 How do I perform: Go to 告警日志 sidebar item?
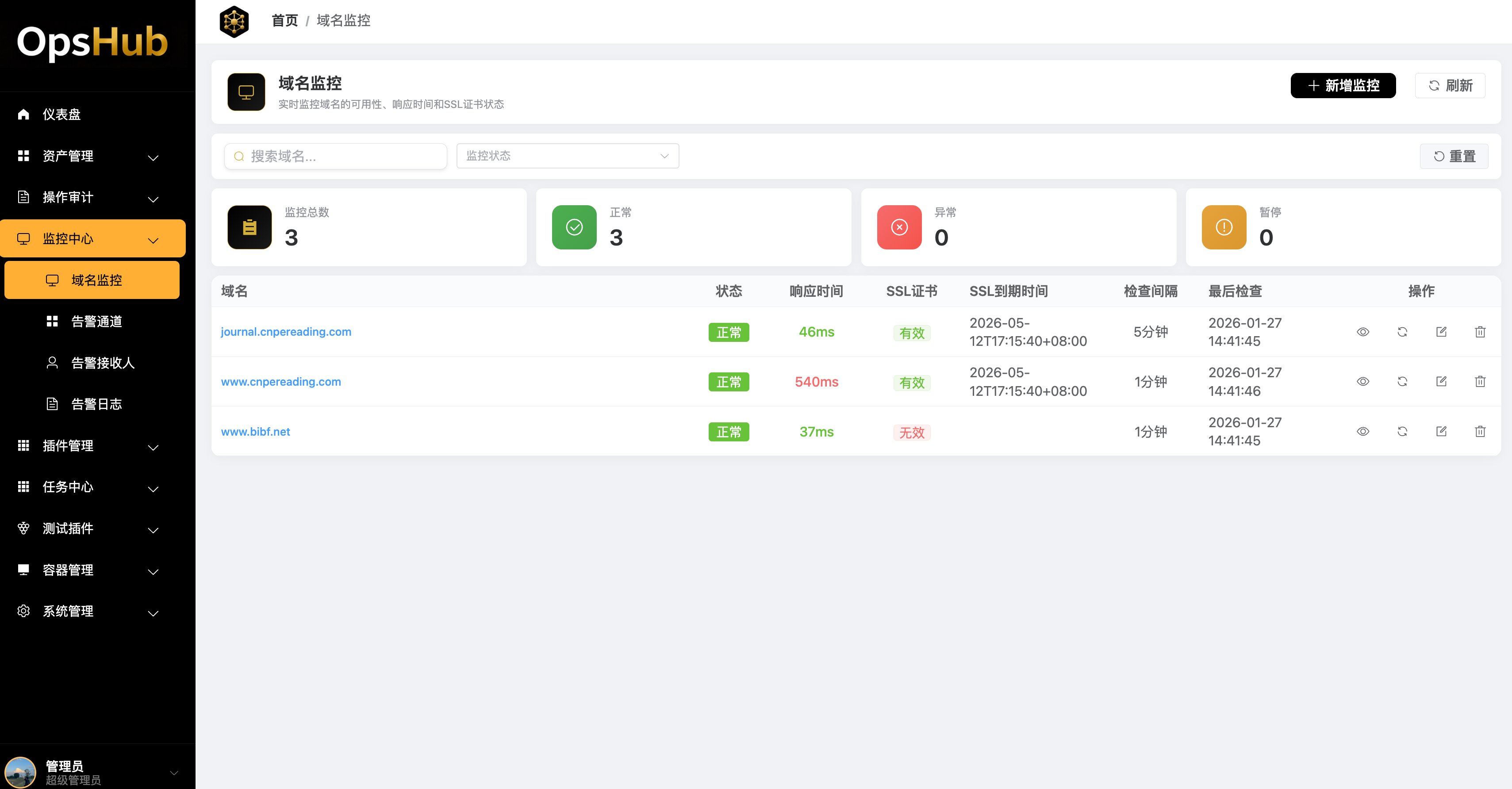click(x=96, y=404)
